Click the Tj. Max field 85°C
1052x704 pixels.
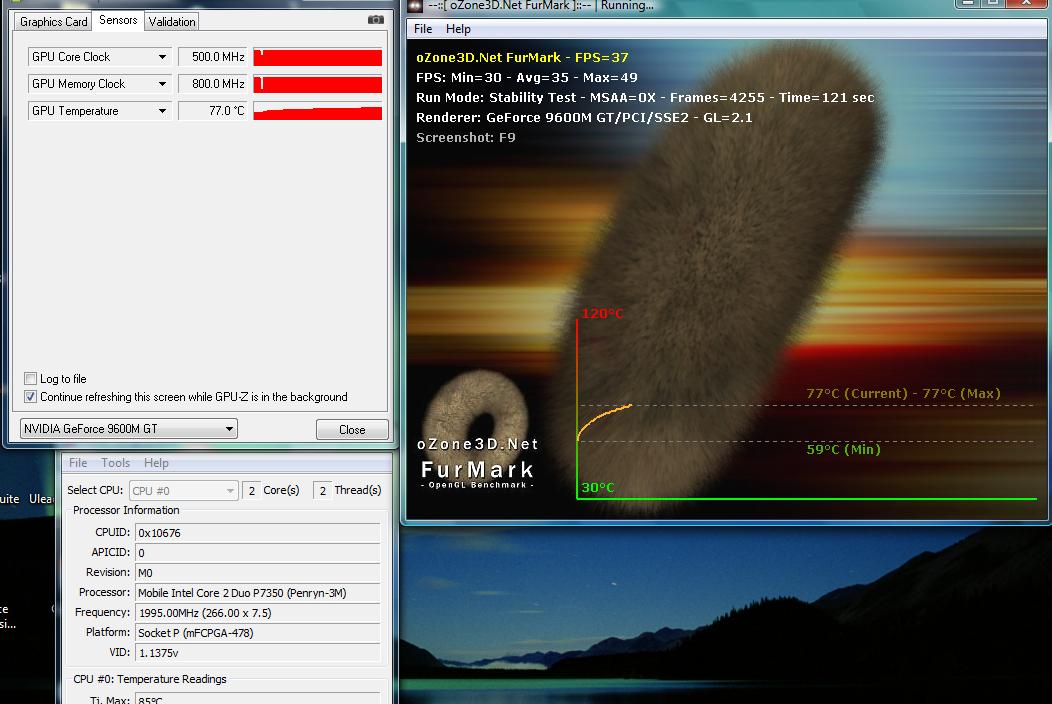pyautogui.click(x=258, y=698)
